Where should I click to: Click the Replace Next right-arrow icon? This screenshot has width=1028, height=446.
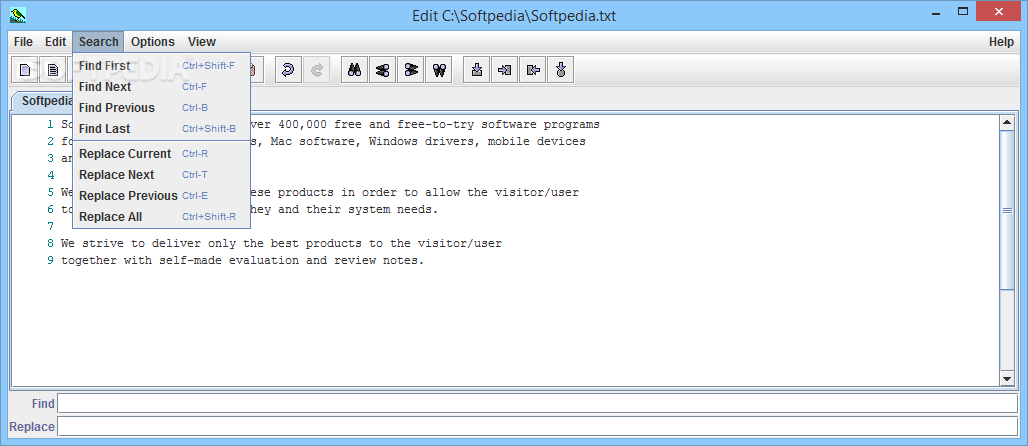pyautogui.click(x=505, y=70)
